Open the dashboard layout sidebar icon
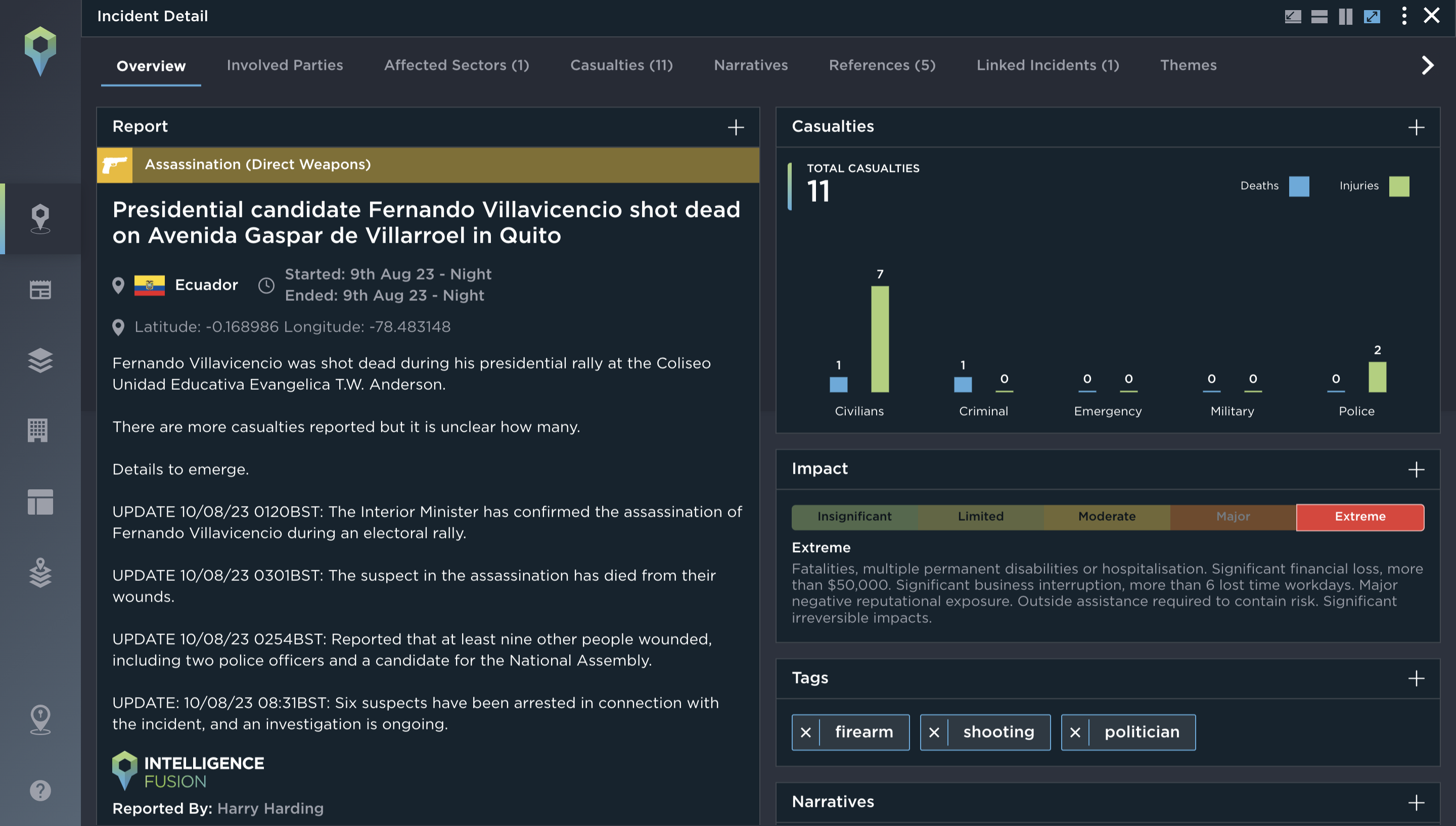This screenshot has height=826, width=1456. pyautogui.click(x=40, y=502)
